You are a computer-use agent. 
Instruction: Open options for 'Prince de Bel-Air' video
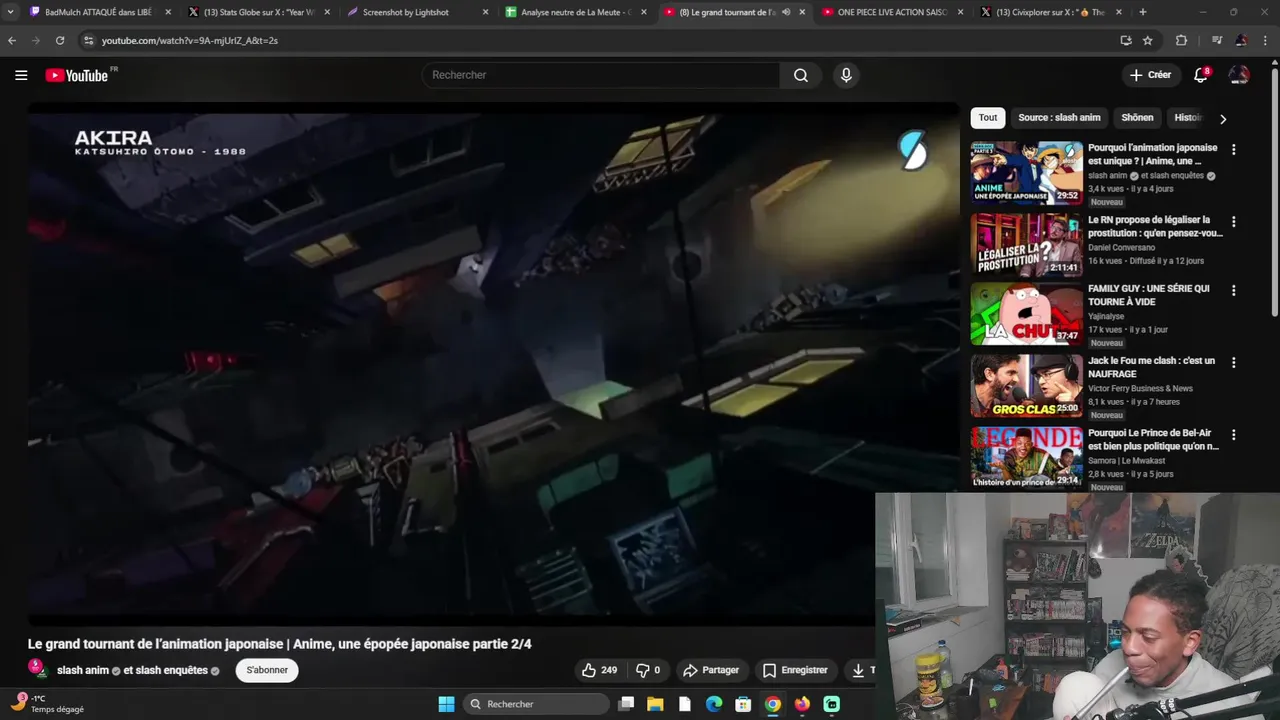pyautogui.click(x=1233, y=435)
